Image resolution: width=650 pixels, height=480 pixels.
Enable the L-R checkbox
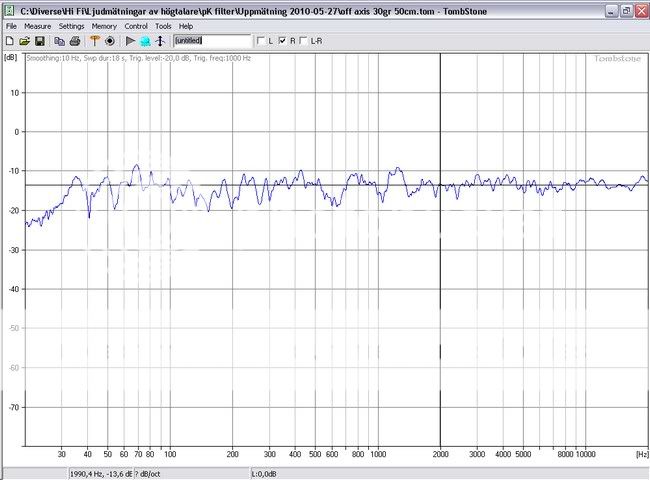pos(304,41)
